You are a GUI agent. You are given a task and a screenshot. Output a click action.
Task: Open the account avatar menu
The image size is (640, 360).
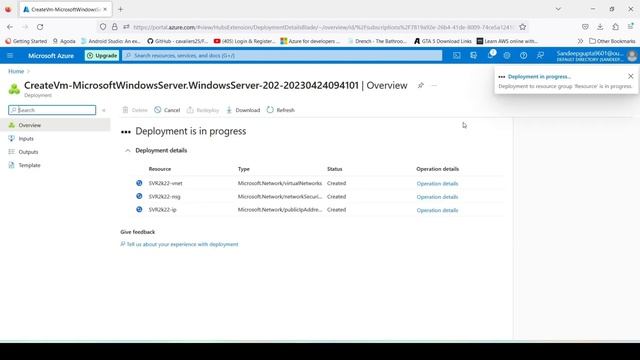pyautogui.click(x=632, y=56)
